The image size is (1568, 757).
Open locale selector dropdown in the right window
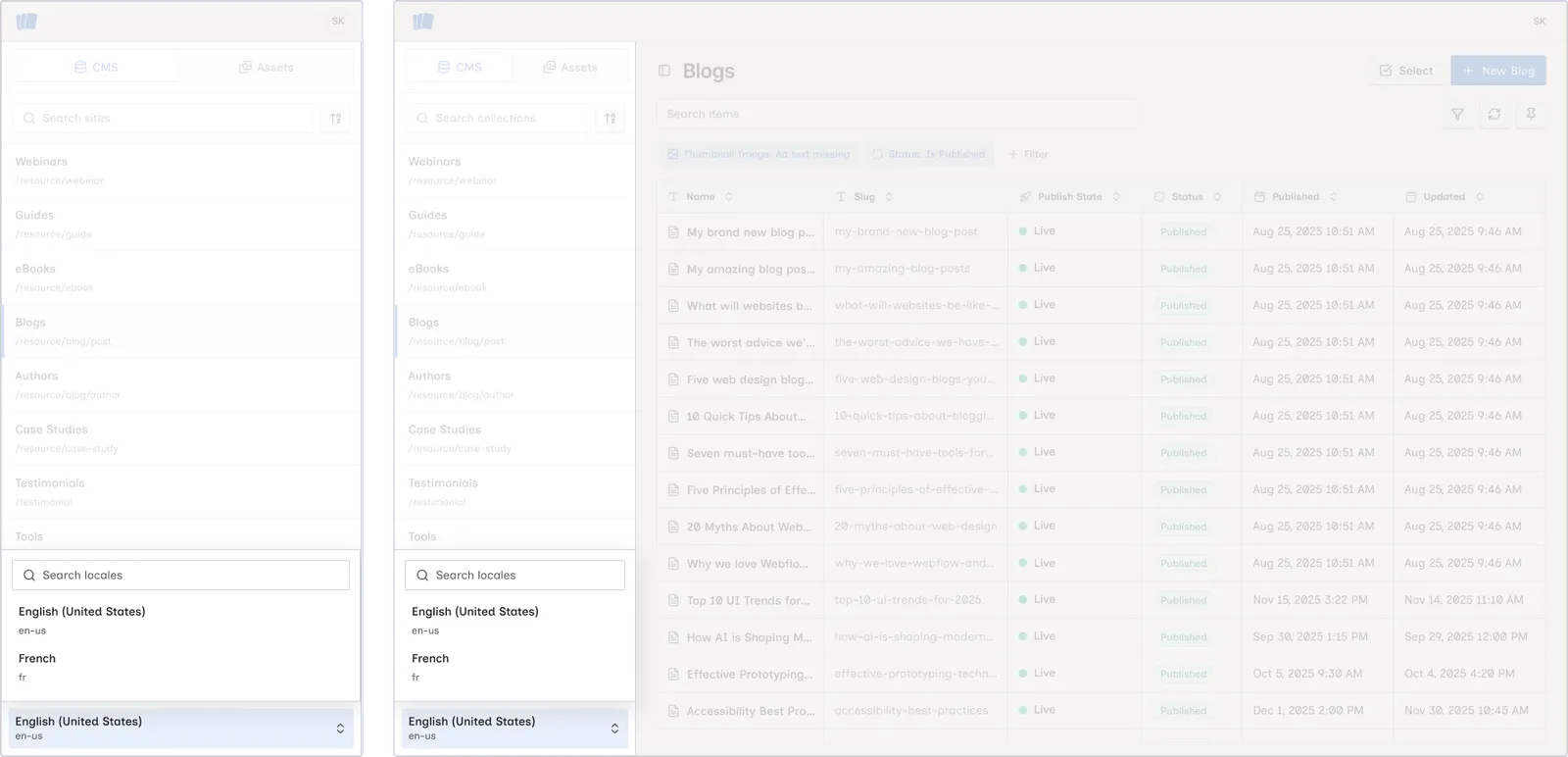pyautogui.click(x=514, y=729)
